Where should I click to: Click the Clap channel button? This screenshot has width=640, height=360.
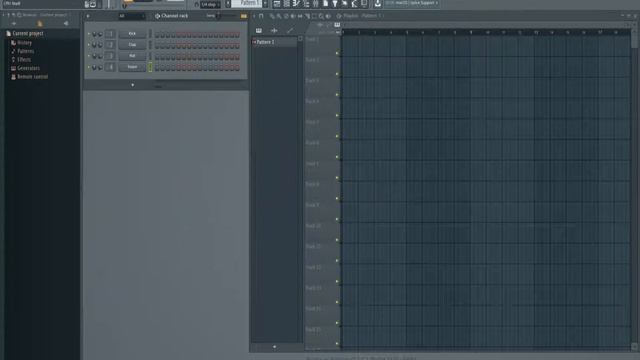tap(132, 45)
